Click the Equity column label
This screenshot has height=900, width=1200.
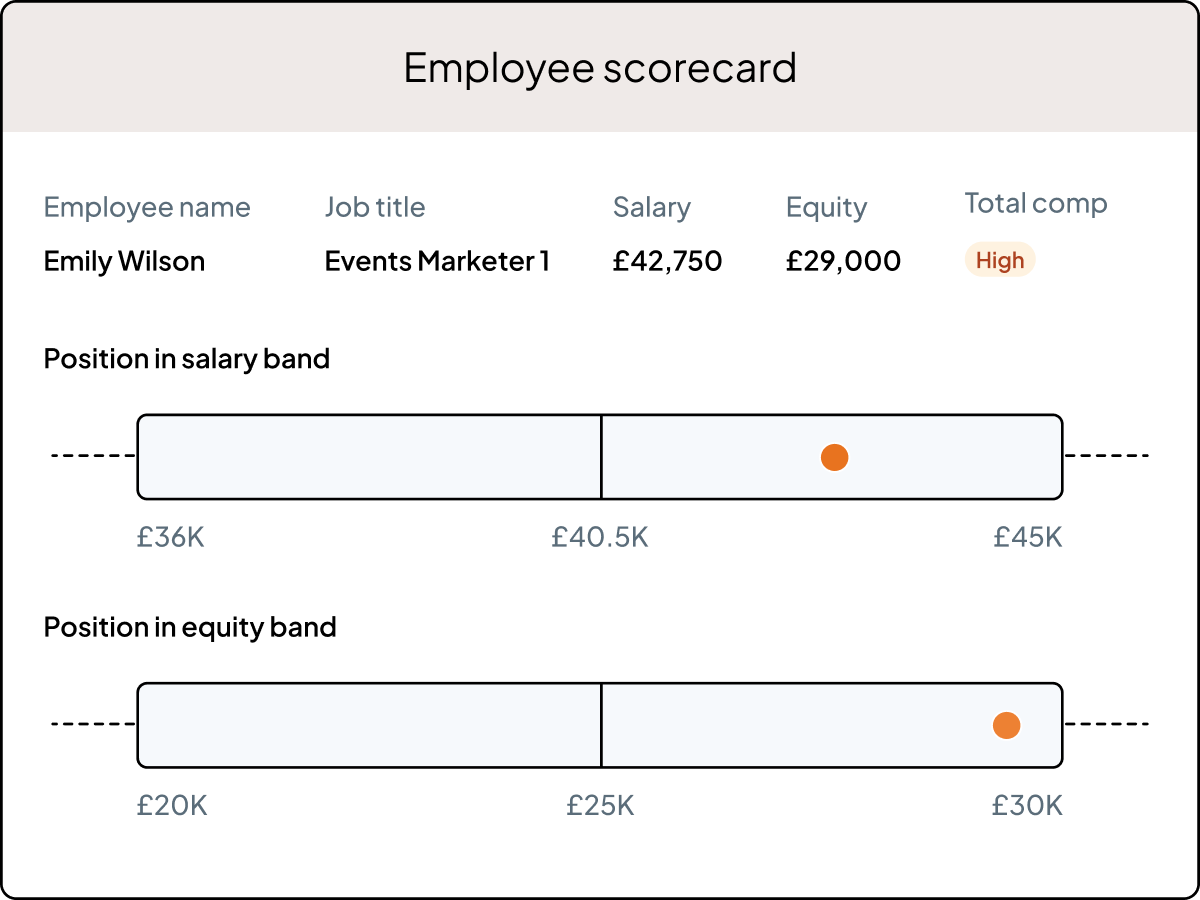pyautogui.click(x=826, y=207)
